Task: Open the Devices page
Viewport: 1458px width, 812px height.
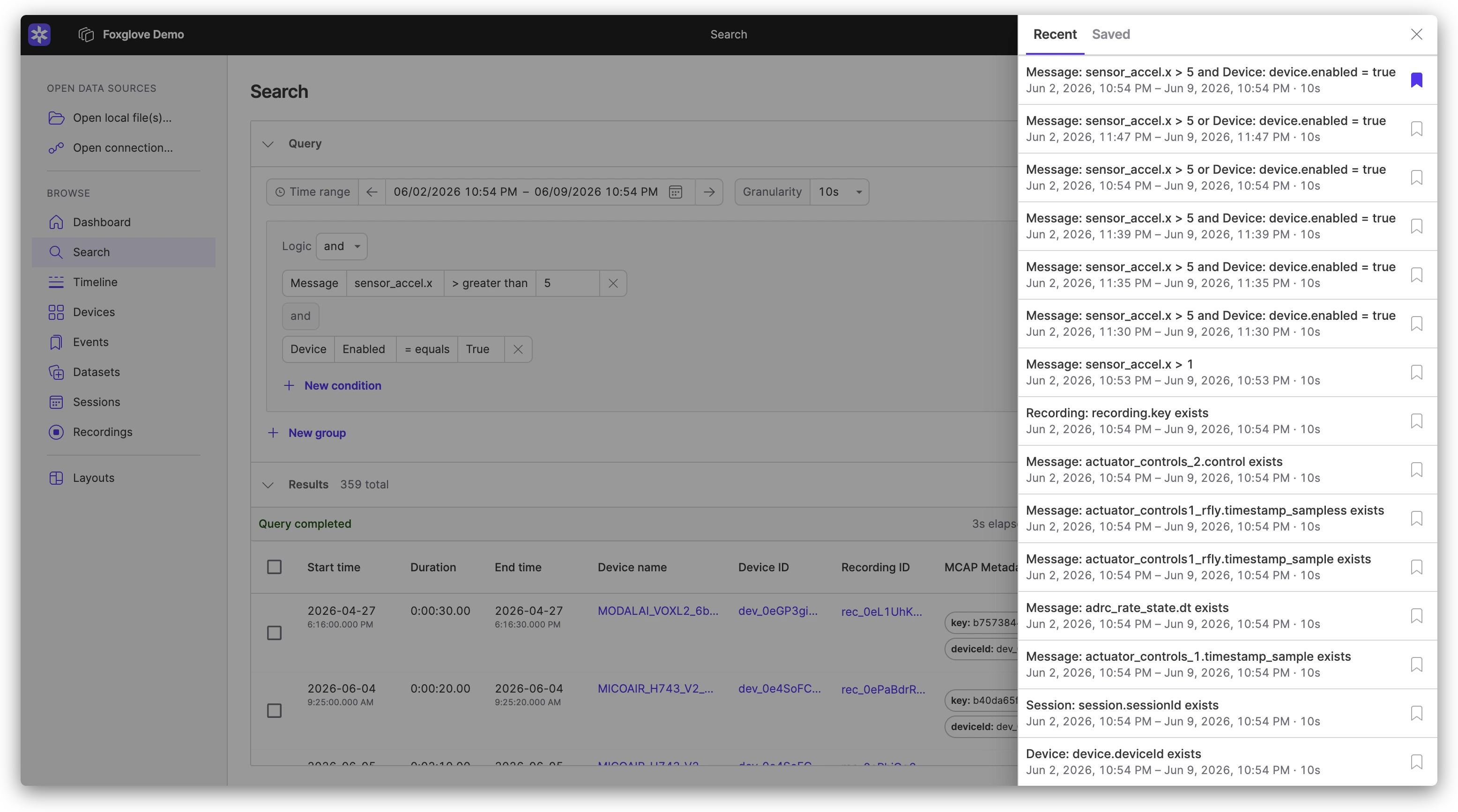Action: pyautogui.click(x=123, y=312)
